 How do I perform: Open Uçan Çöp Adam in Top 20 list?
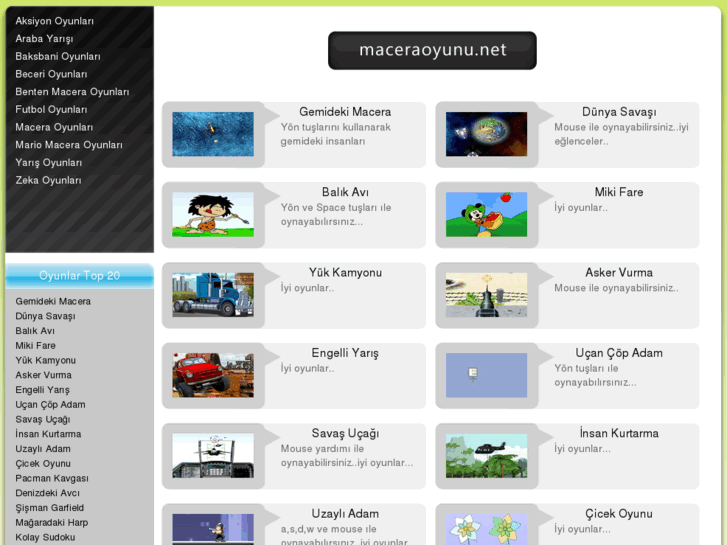pyautogui.click(x=50, y=404)
